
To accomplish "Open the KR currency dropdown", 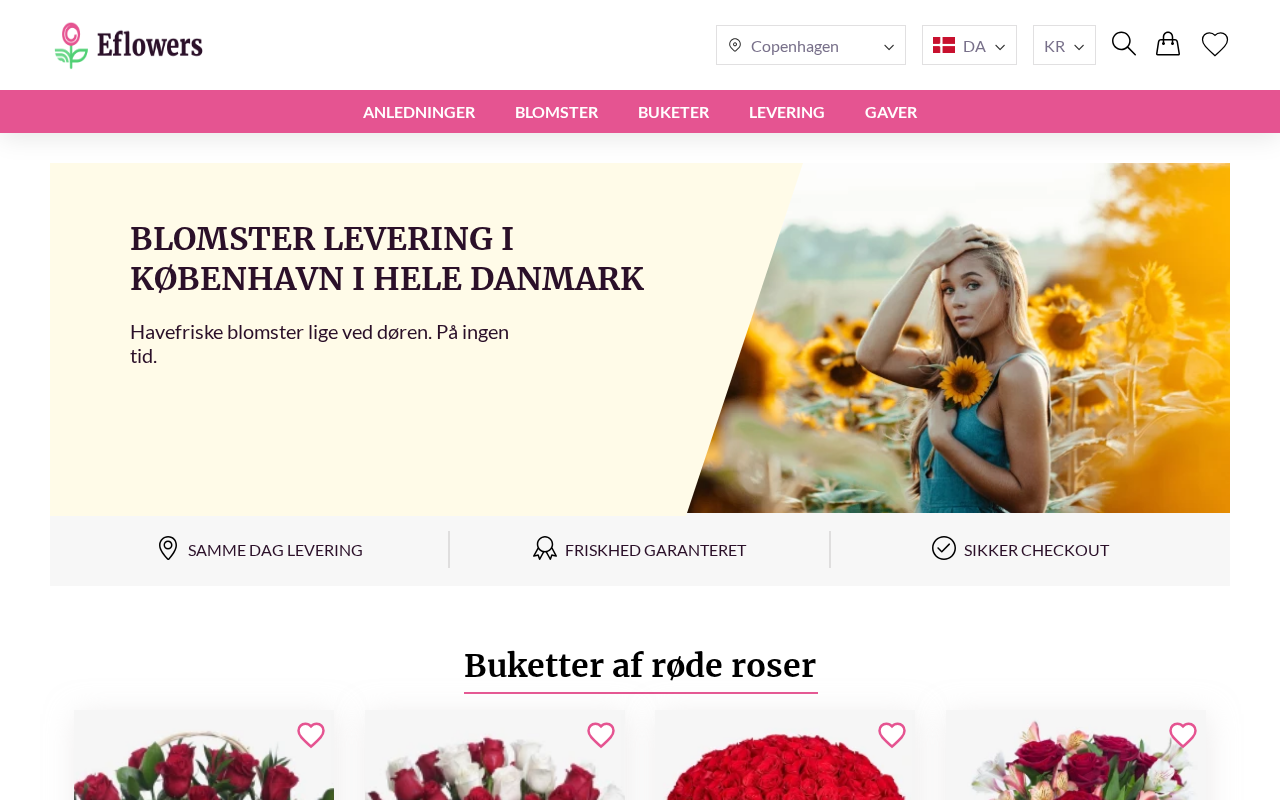I will (1064, 45).
